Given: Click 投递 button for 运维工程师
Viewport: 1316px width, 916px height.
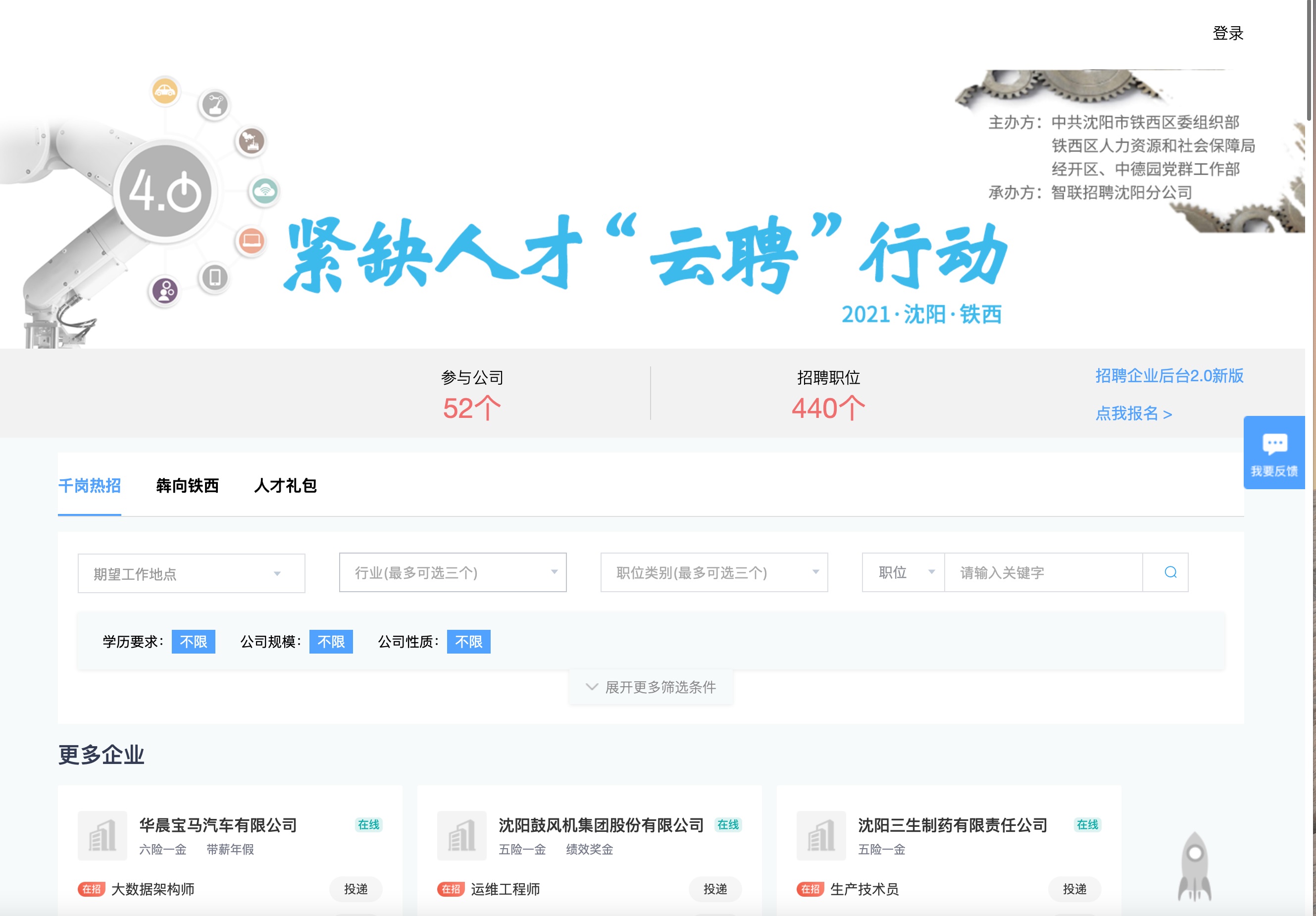Looking at the screenshot, I should [715, 889].
